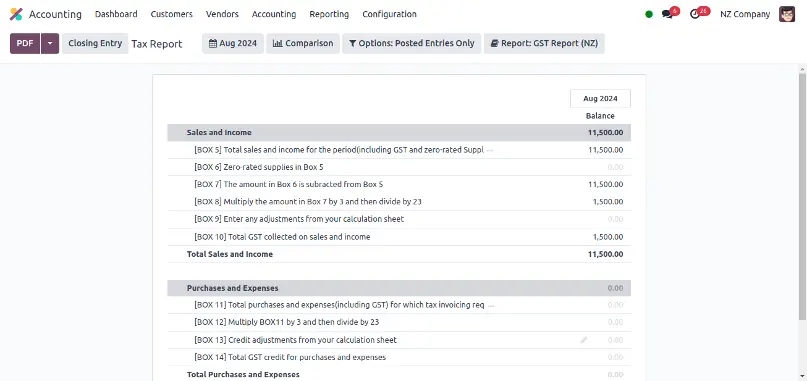The width and height of the screenshot is (807, 381).
Task: Open the Vendors menu
Action: pos(222,14)
